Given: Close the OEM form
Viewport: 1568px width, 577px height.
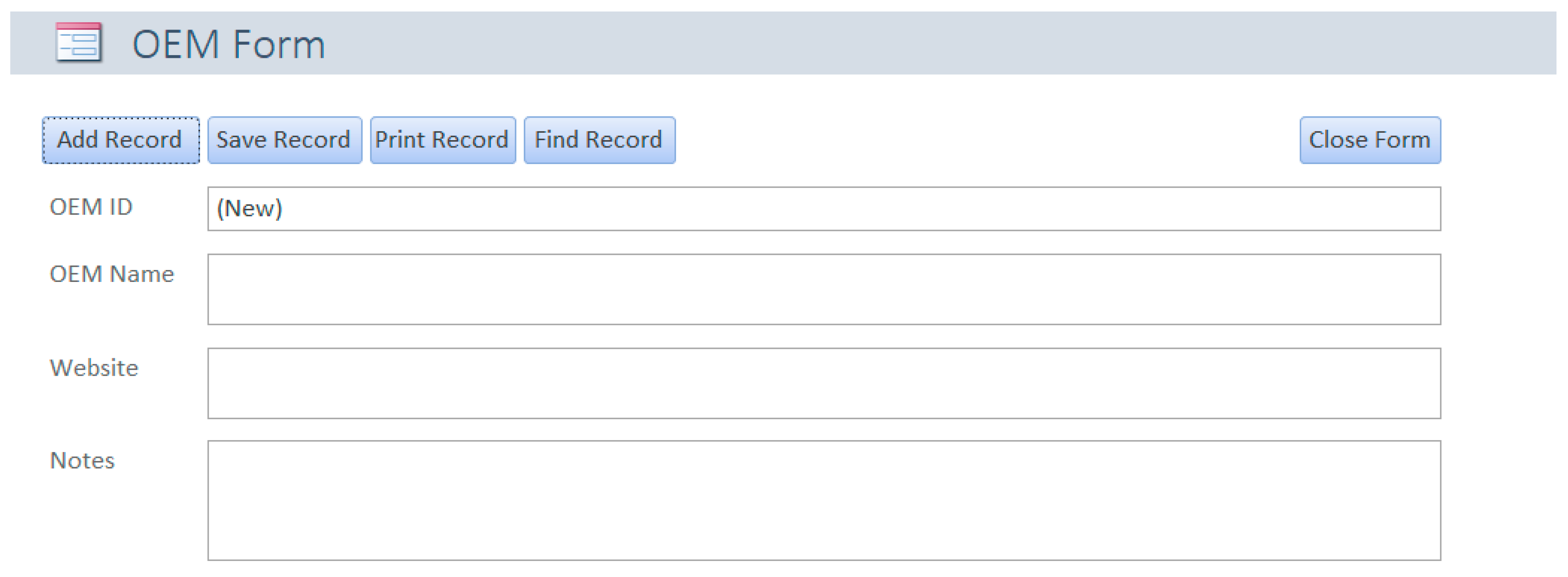Looking at the screenshot, I should 1369,140.
